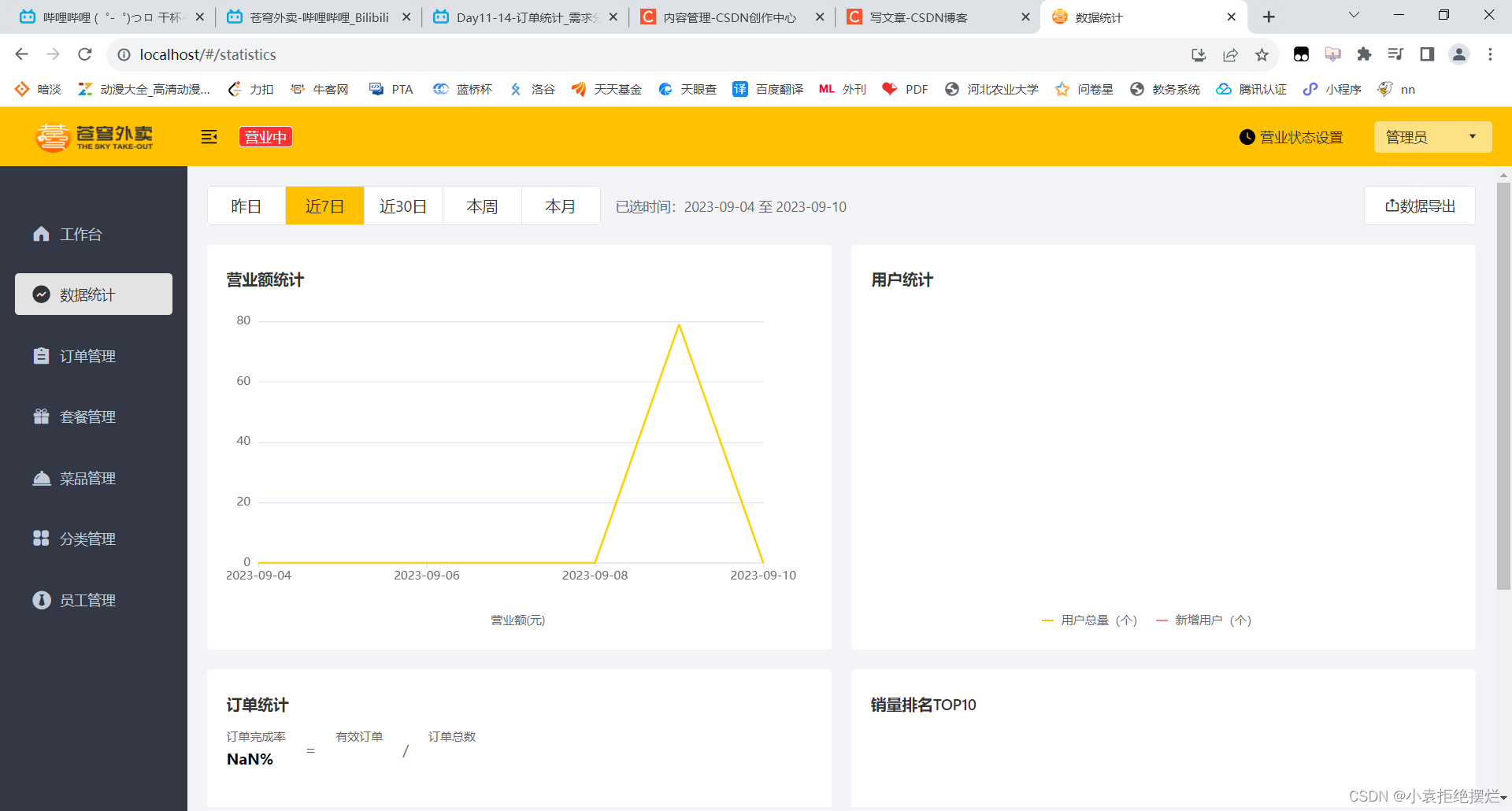The height and width of the screenshot is (811, 1512).
Task: Open 订单管理 from the sidebar
Action: coord(87,355)
